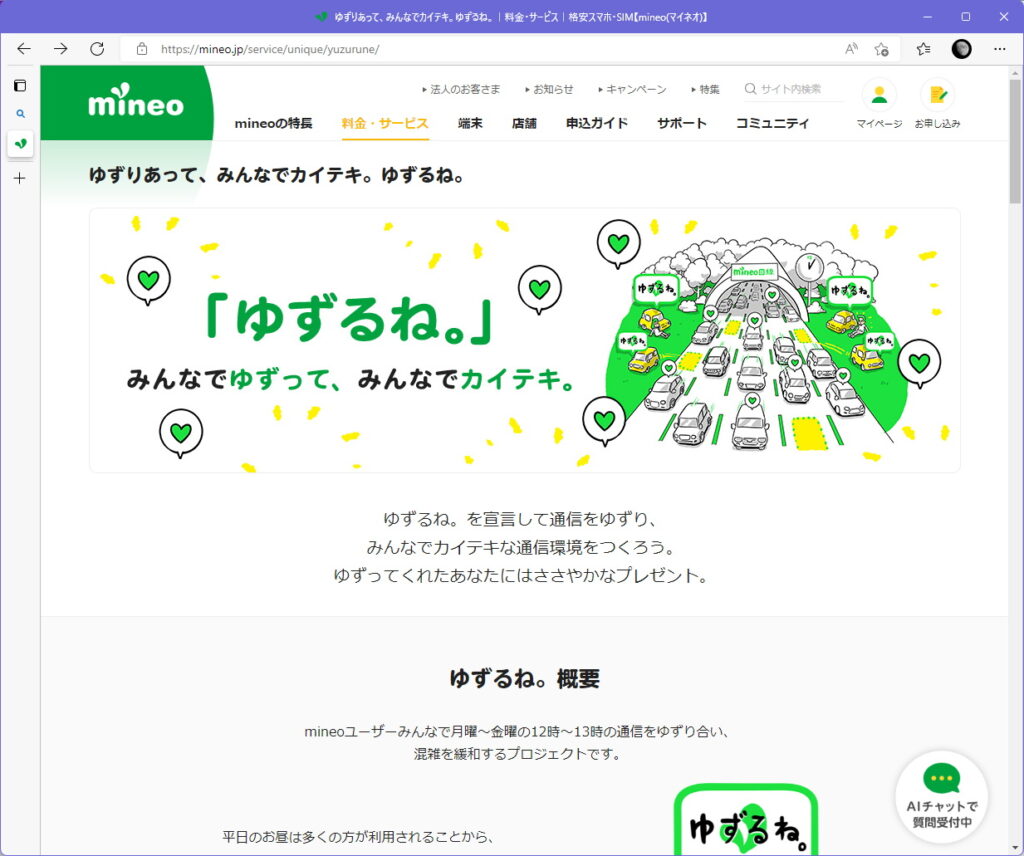Viewport: 1024px width, 856px height.
Task: Open the 特集 link
Action: click(705, 89)
